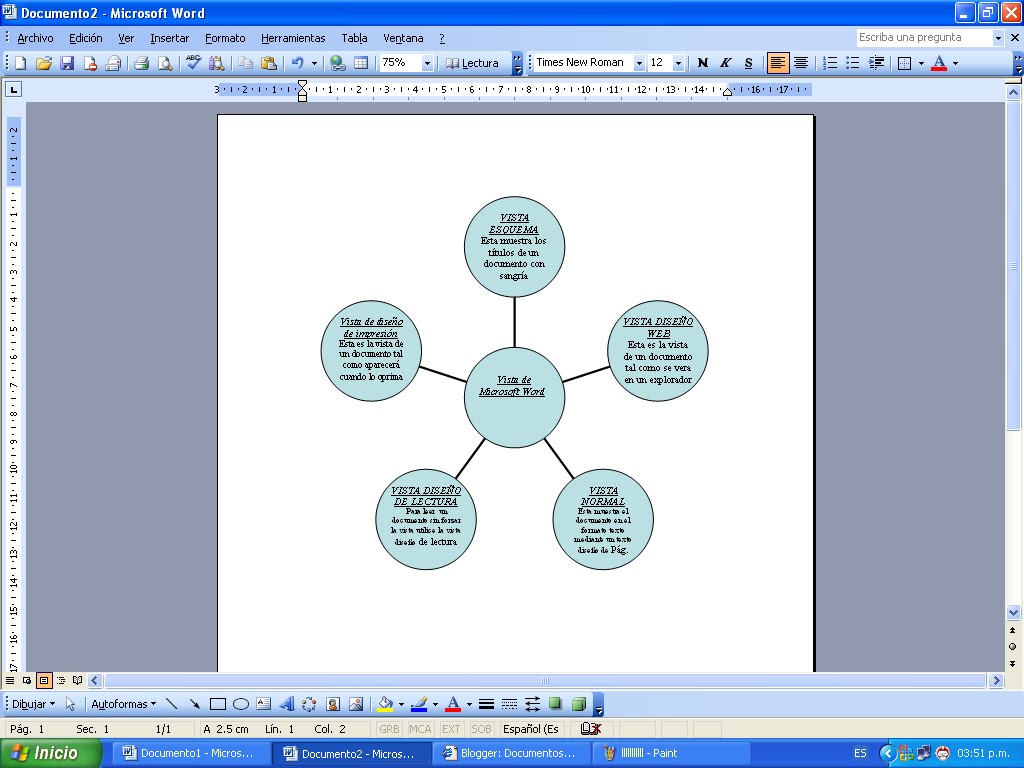Print the document with printer icon

[142, 63]
